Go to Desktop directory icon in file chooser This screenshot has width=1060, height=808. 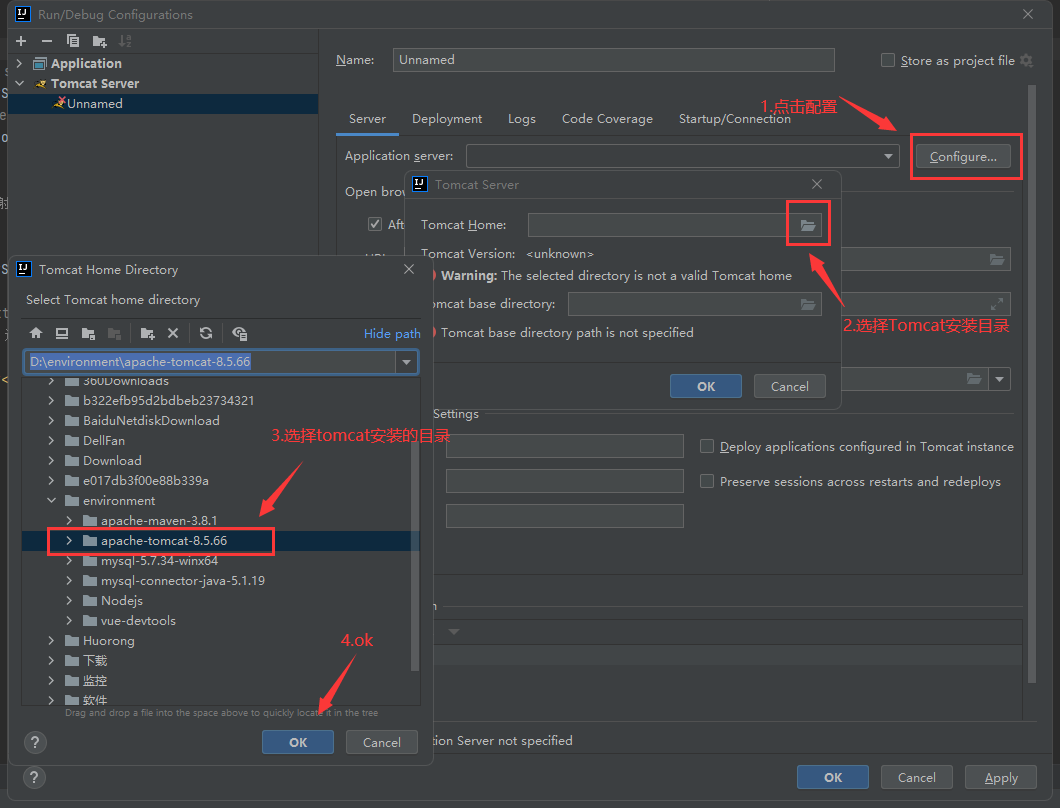click(x=62, y=333)
